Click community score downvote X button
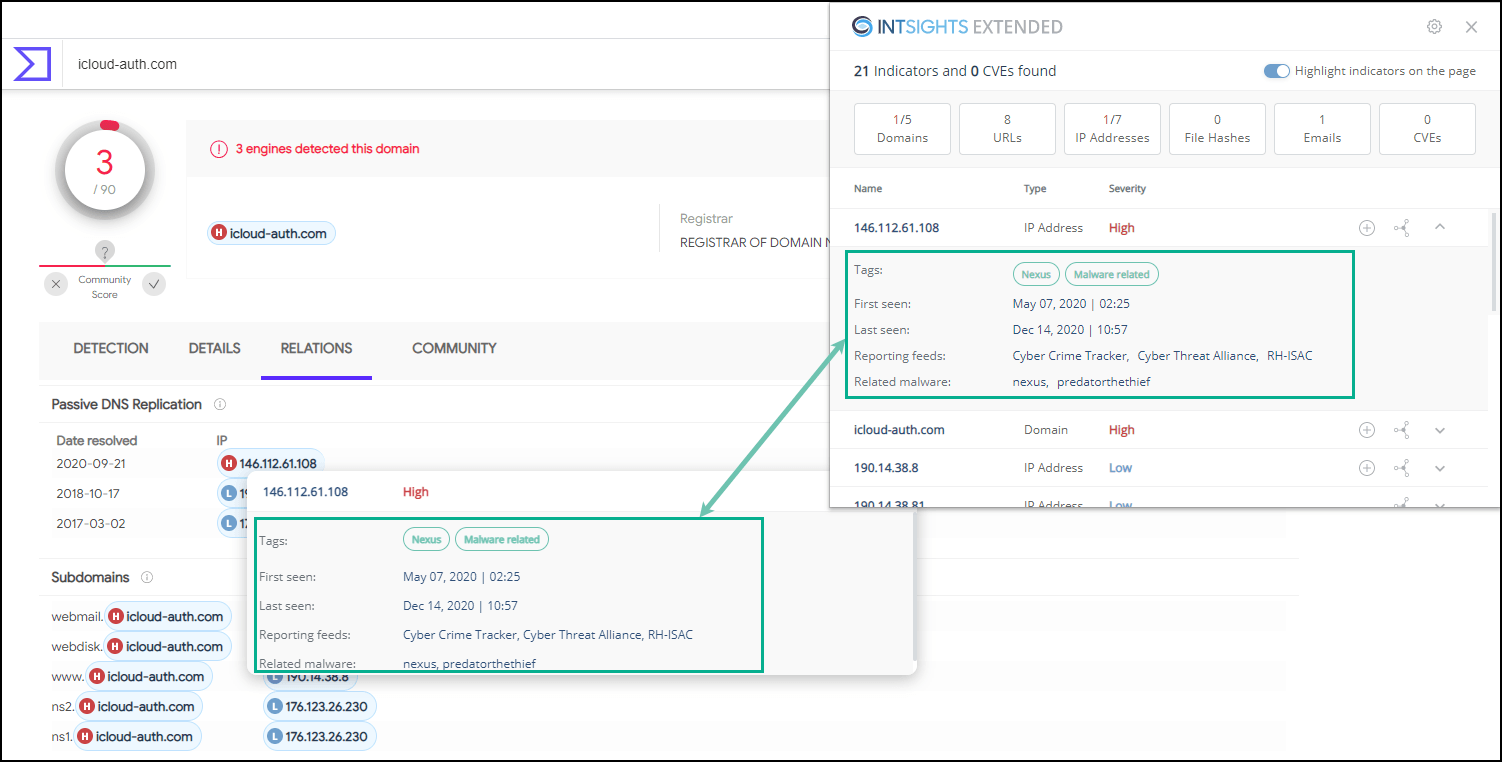 click(x=57, y=285)
